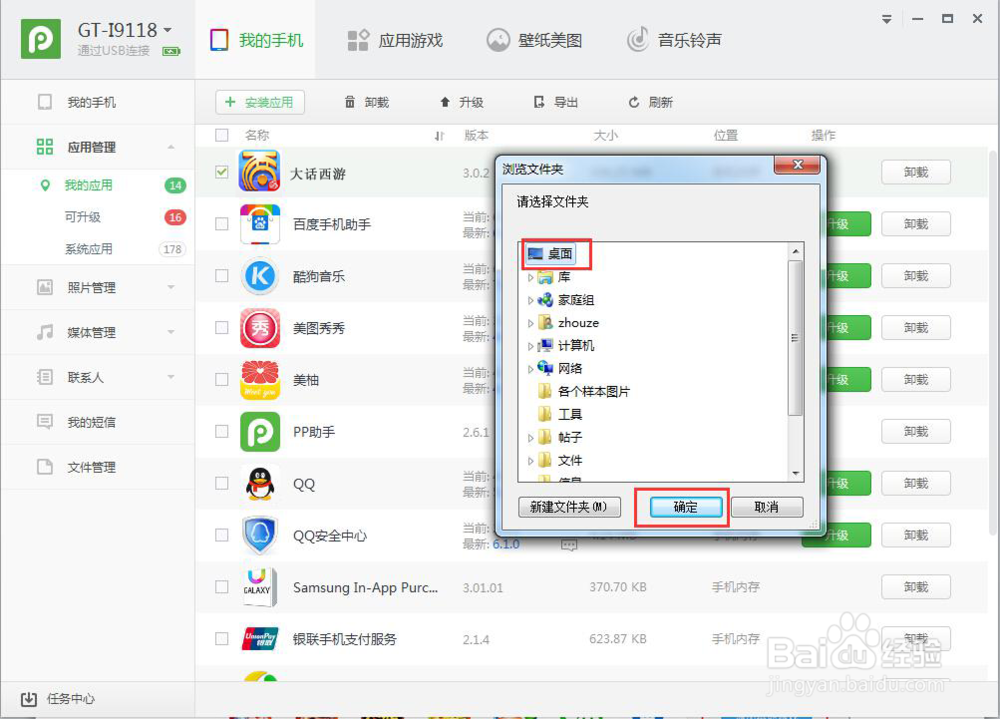Expand the 家庭组 tree node
Image resolution: width=1000 pixels, height=719 pixels.
point(530,300)
